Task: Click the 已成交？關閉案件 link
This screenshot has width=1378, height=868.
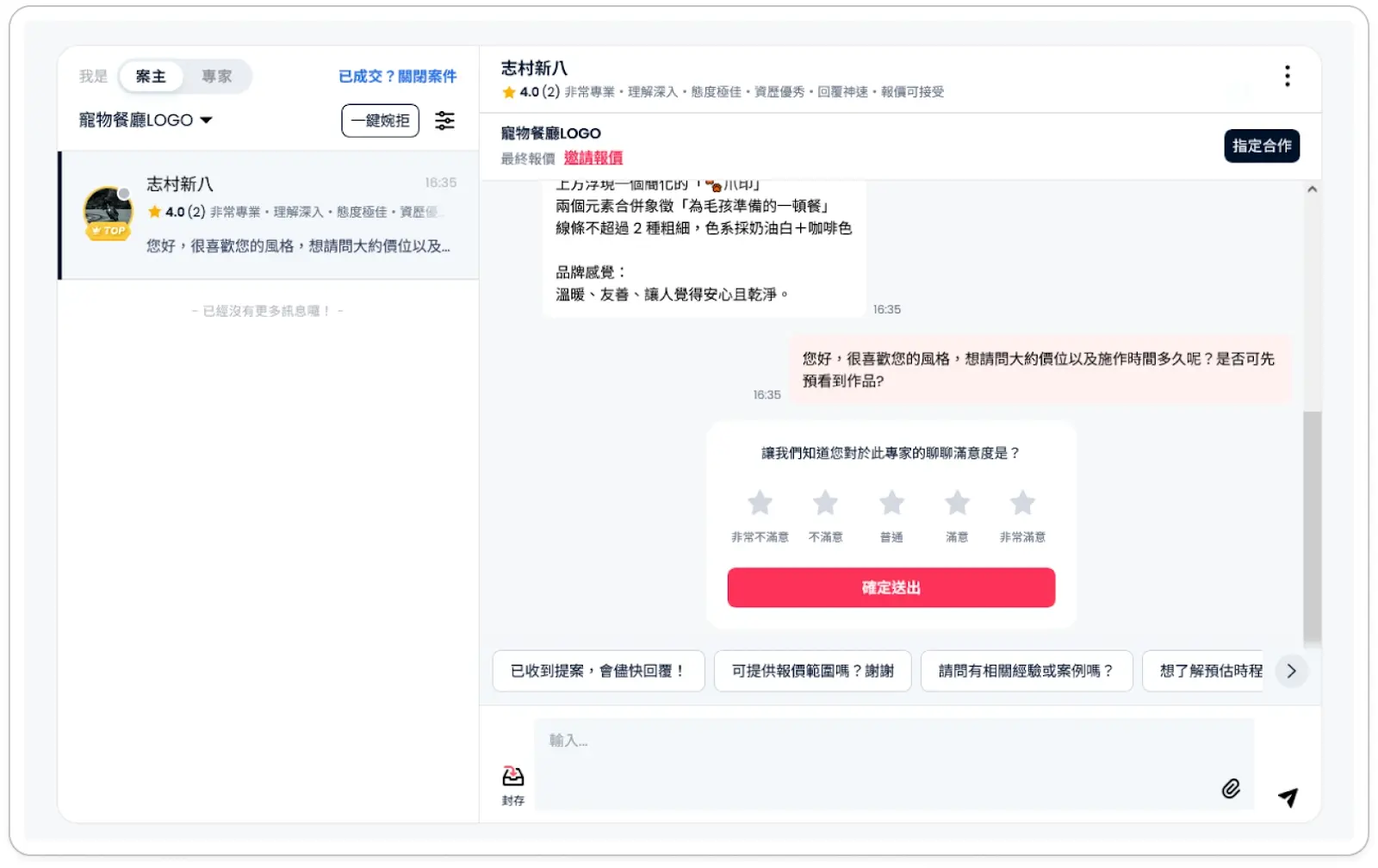Action: pos(397,77)
